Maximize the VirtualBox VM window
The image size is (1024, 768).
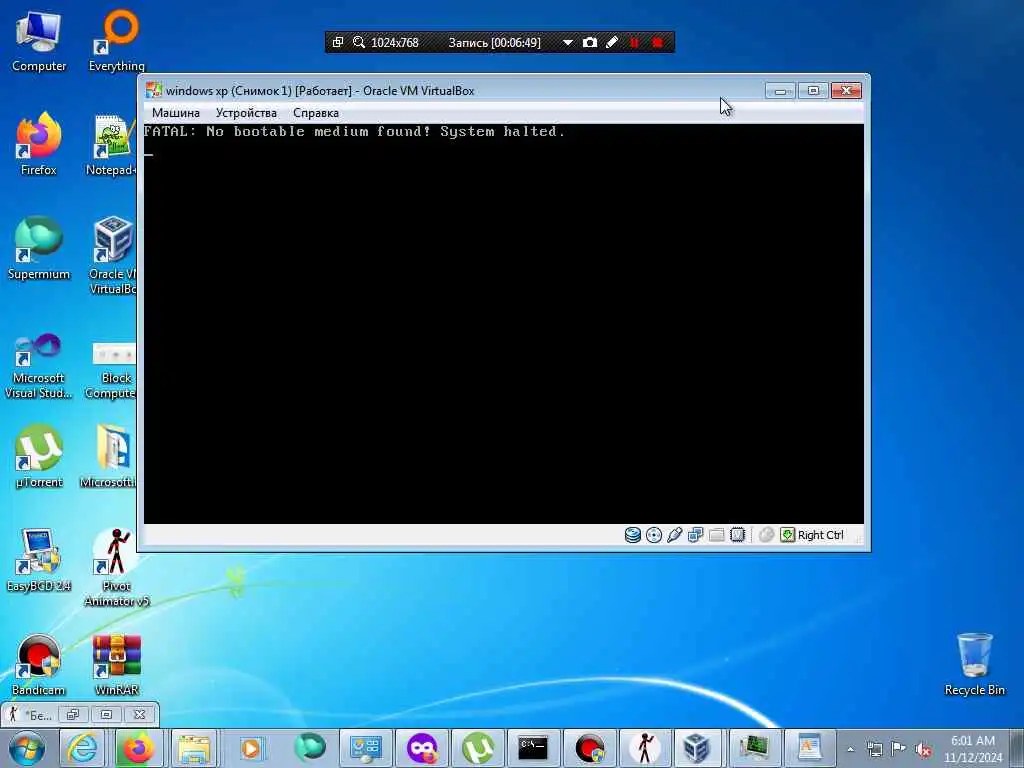point(813,91)
